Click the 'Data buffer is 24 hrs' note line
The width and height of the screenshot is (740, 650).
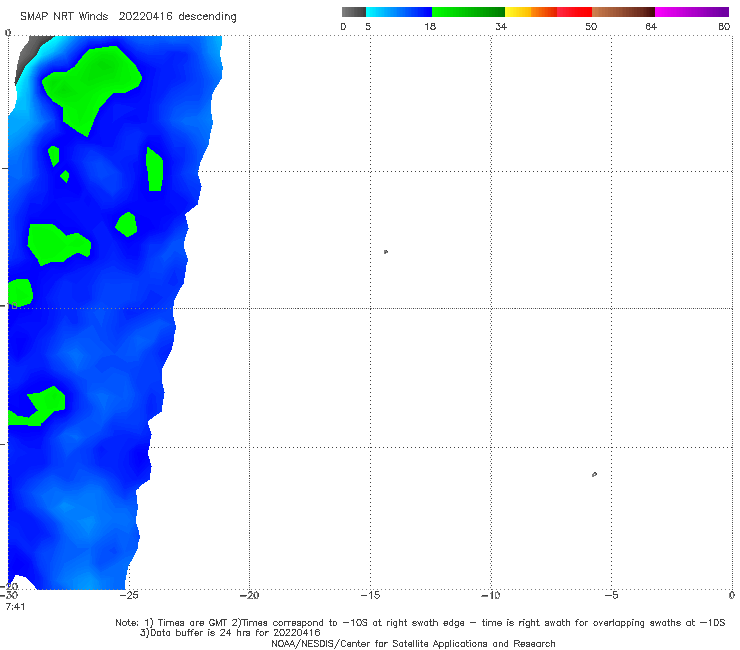click(x=230, y=633)
